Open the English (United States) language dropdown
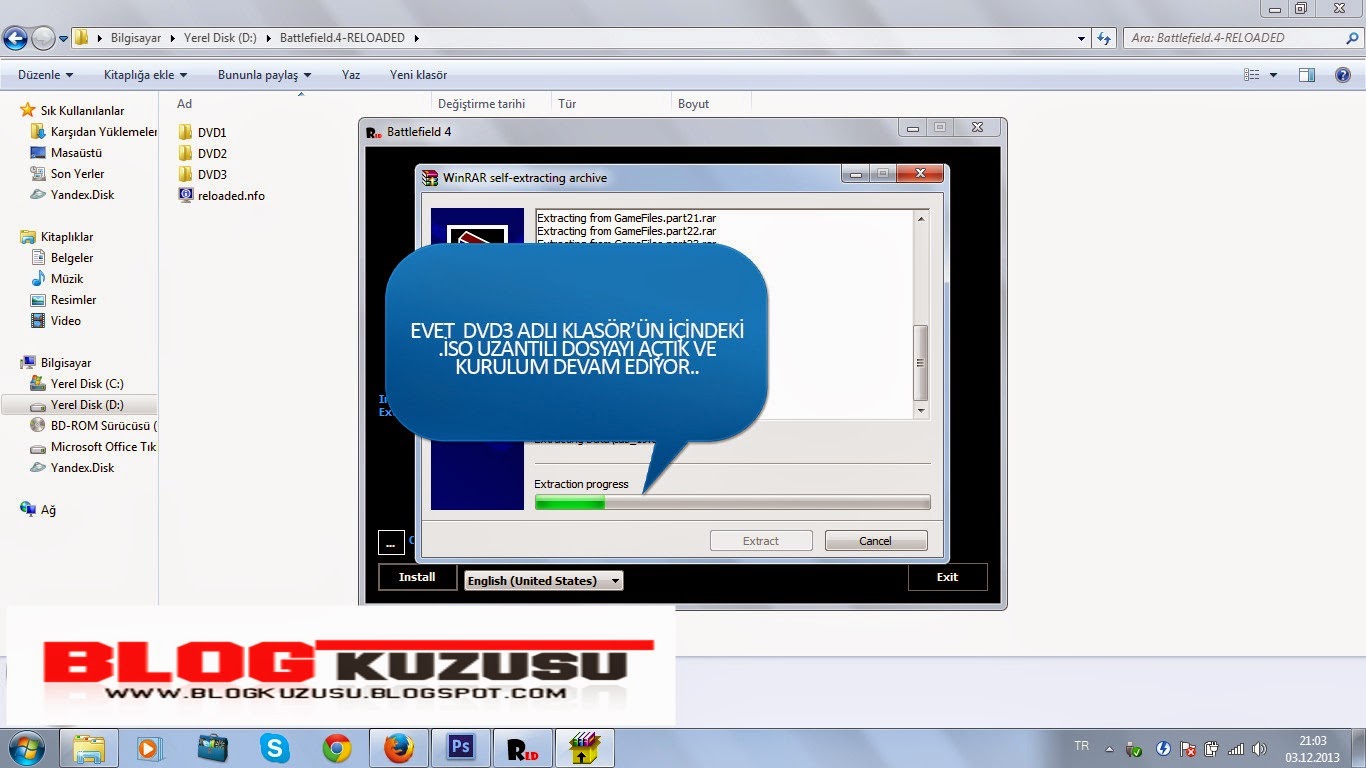 click(x=544, y=580)
